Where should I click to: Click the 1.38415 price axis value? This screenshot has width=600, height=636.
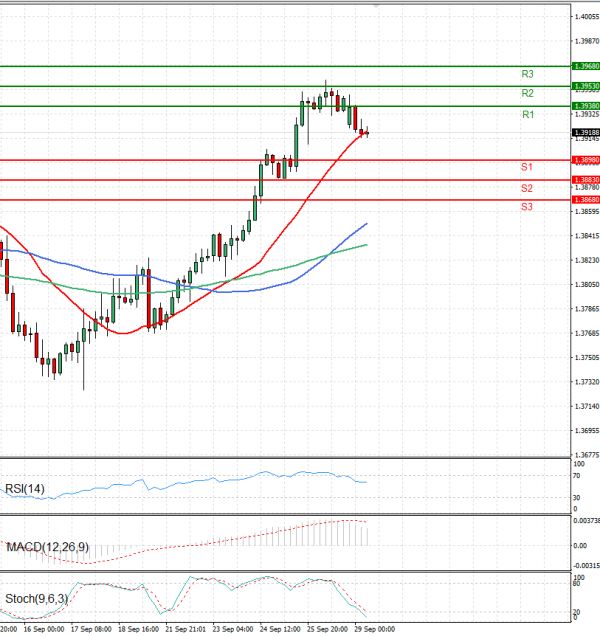coord(587,236)
